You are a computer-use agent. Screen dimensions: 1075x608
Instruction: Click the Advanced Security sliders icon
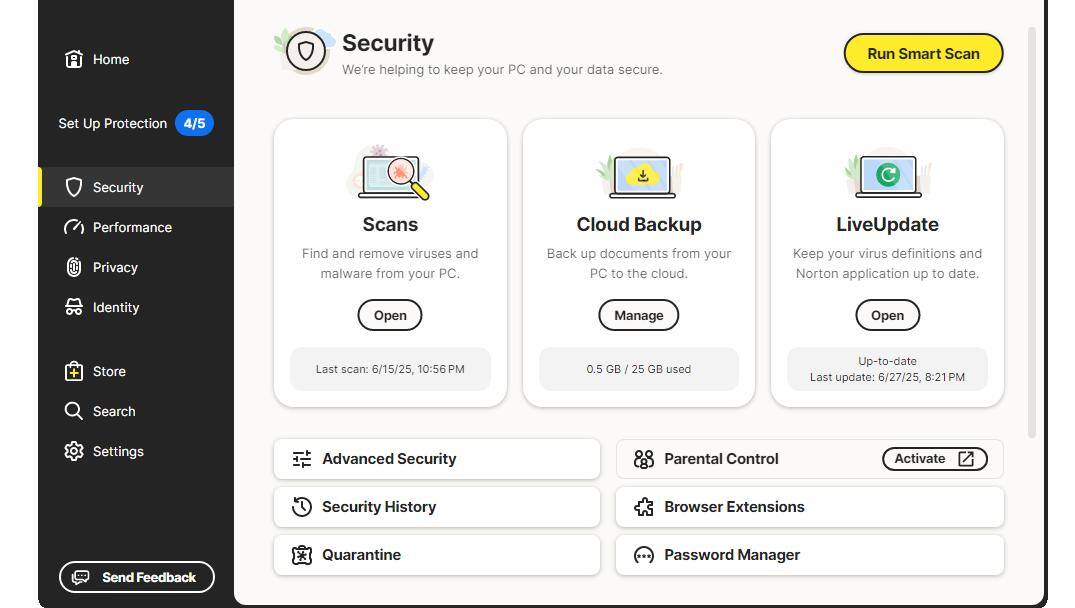tap(302, 459)
